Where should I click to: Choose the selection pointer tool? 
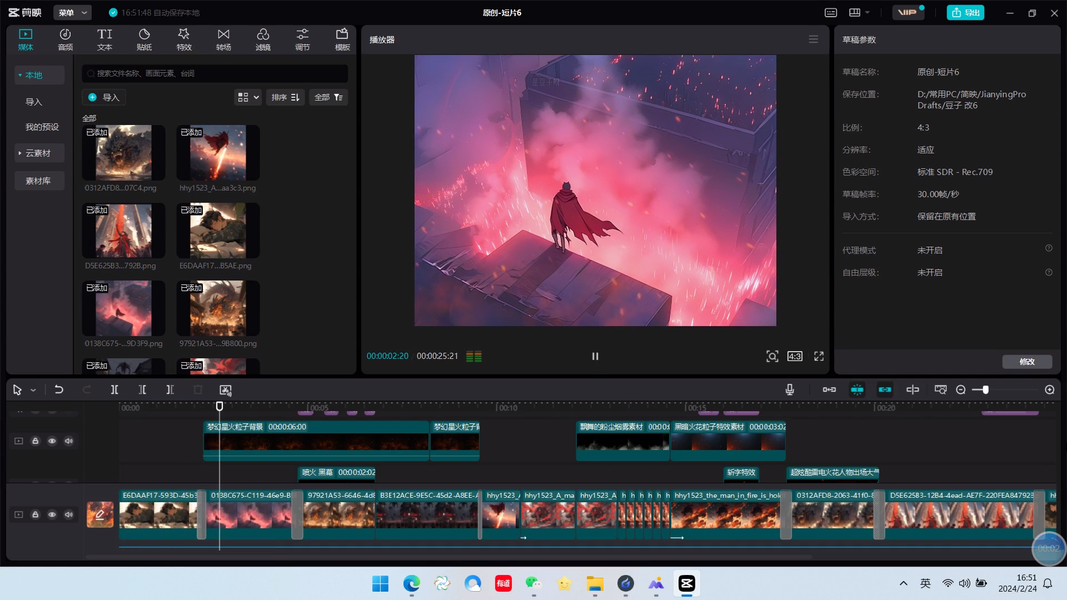click(x=17, y=390)
